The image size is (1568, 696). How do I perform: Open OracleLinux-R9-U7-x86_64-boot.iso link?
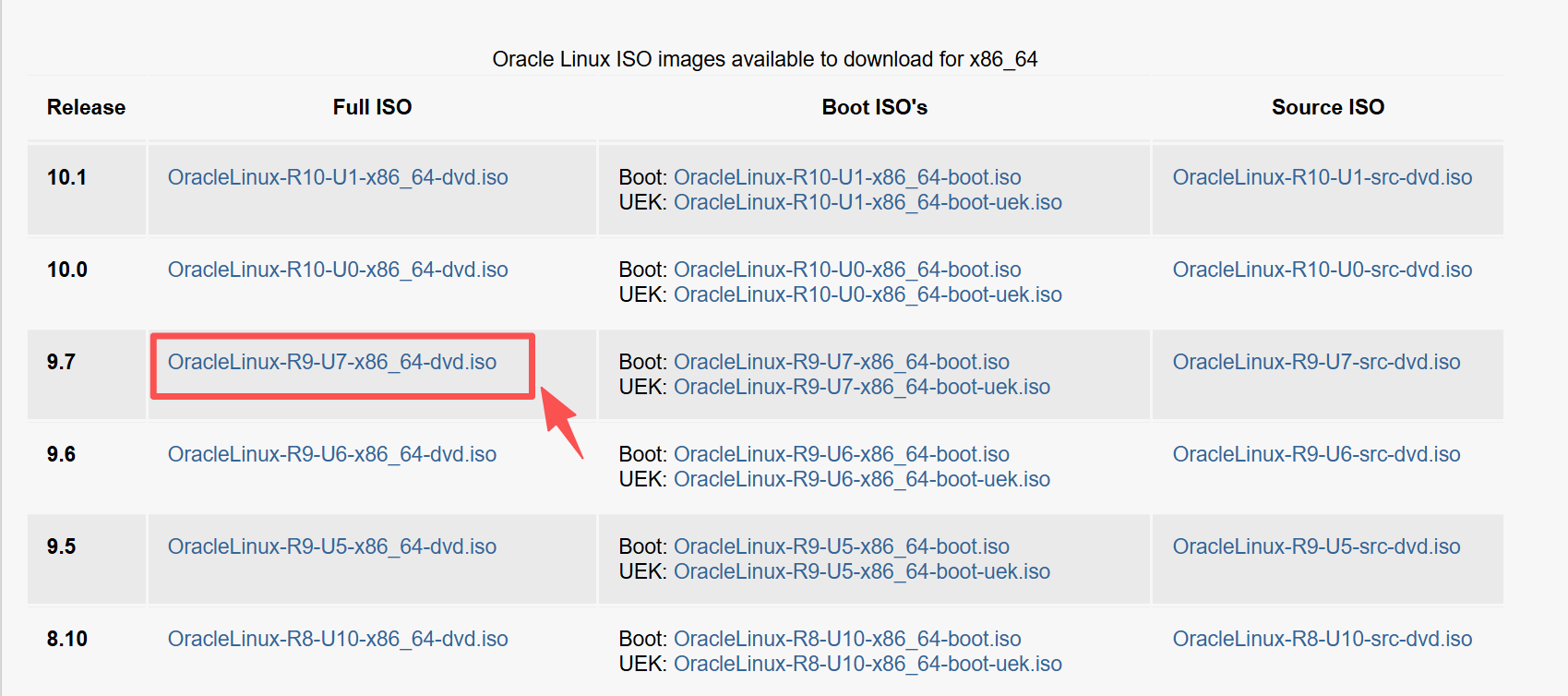pos(841,361)
